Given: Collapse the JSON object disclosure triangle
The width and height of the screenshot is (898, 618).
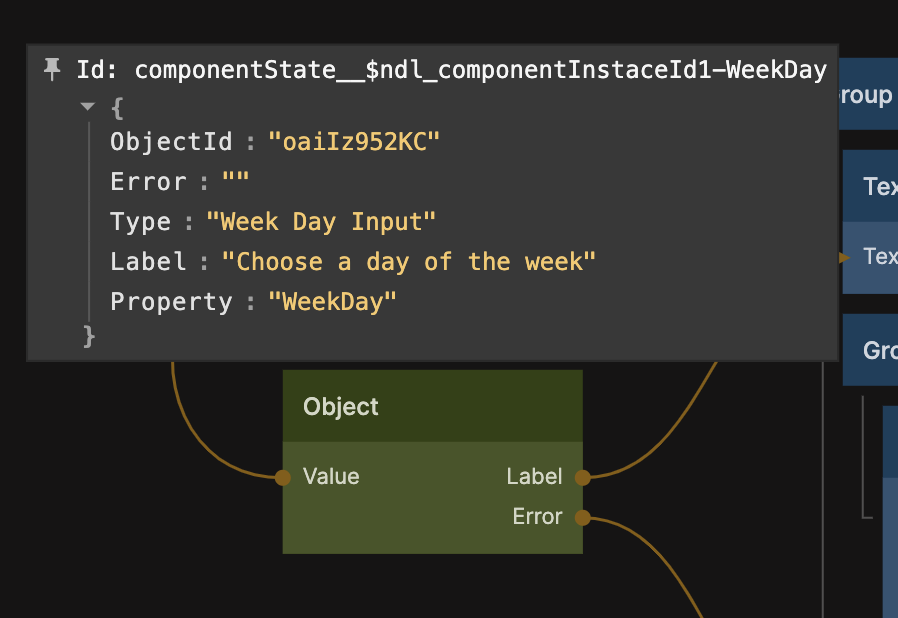Looking at the screenshot, I should (x=88, y=107).
